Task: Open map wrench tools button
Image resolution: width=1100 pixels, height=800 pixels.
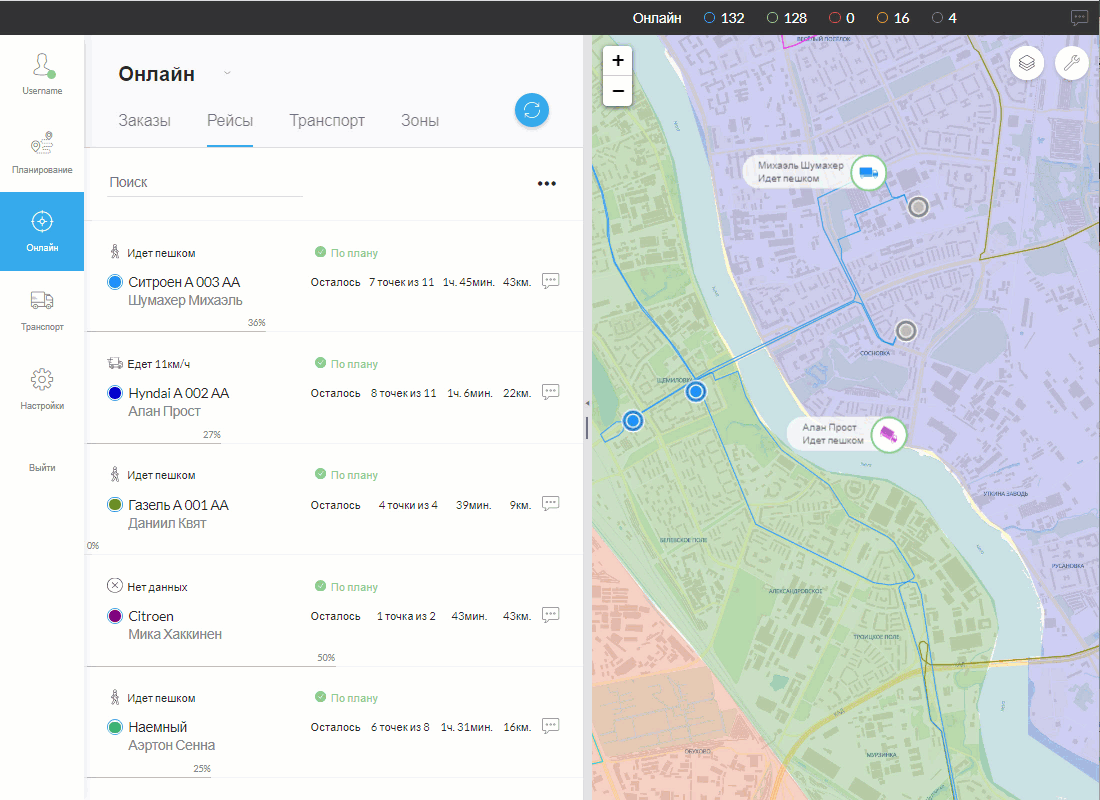Action: pos(1071,62)
